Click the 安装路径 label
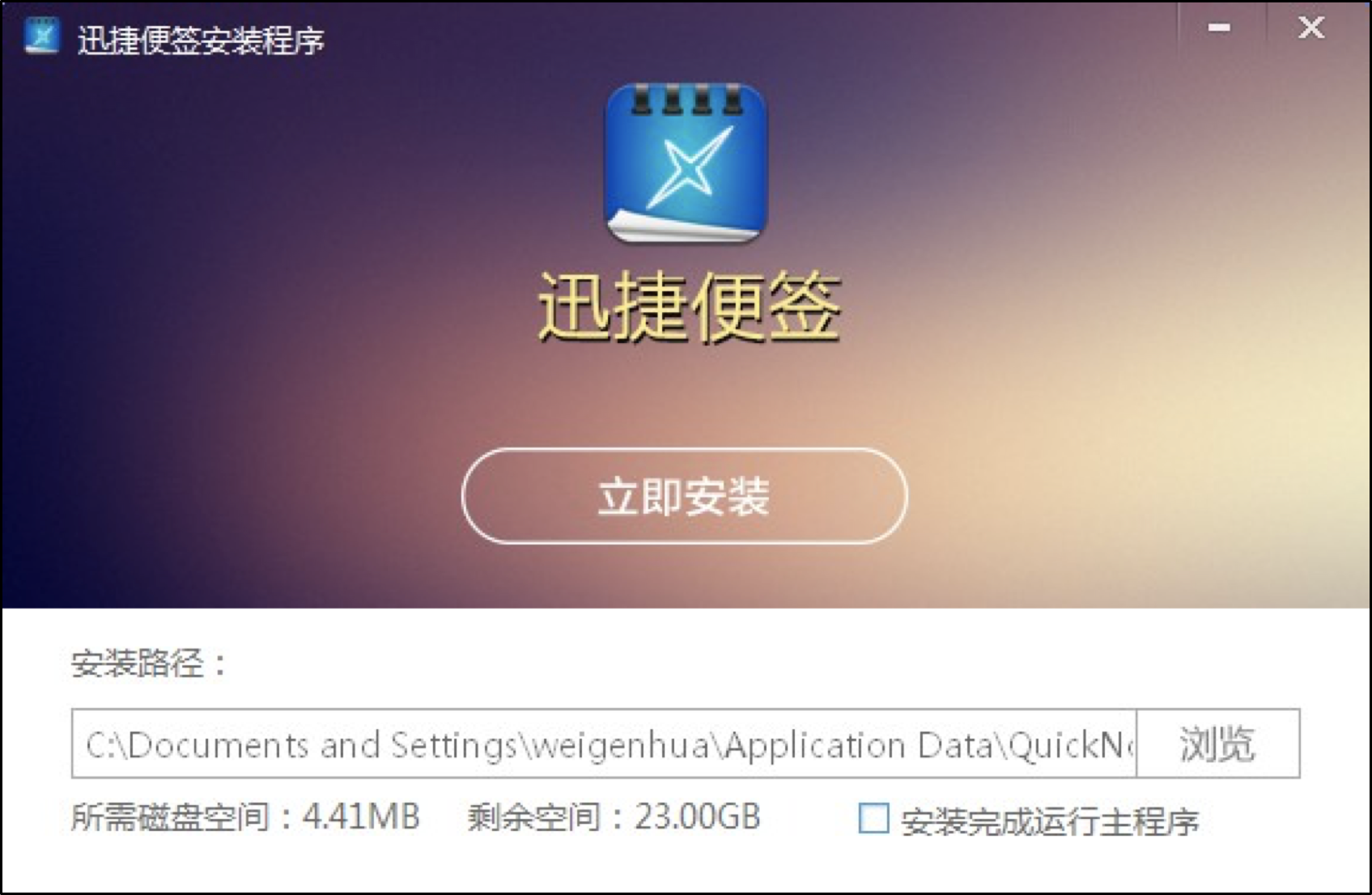The width and height of the screenshot is (1372, 895). tap(149, 664)
